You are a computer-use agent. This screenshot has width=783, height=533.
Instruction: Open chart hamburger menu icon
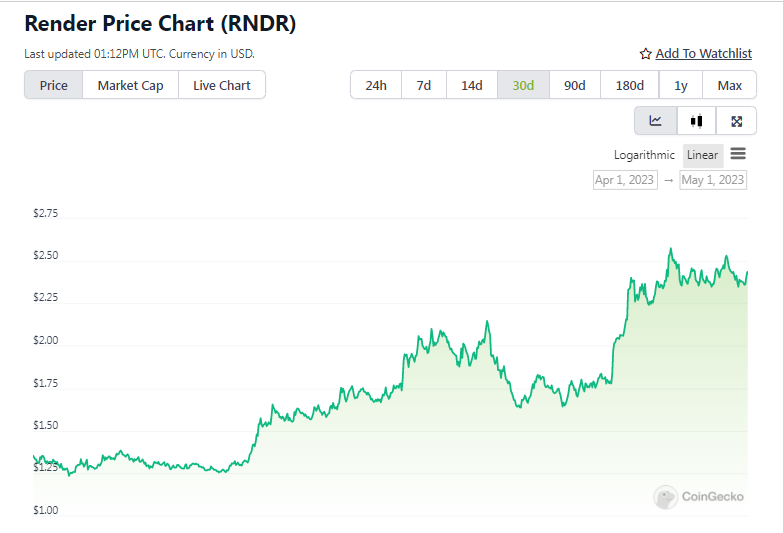tap(738, 154)
